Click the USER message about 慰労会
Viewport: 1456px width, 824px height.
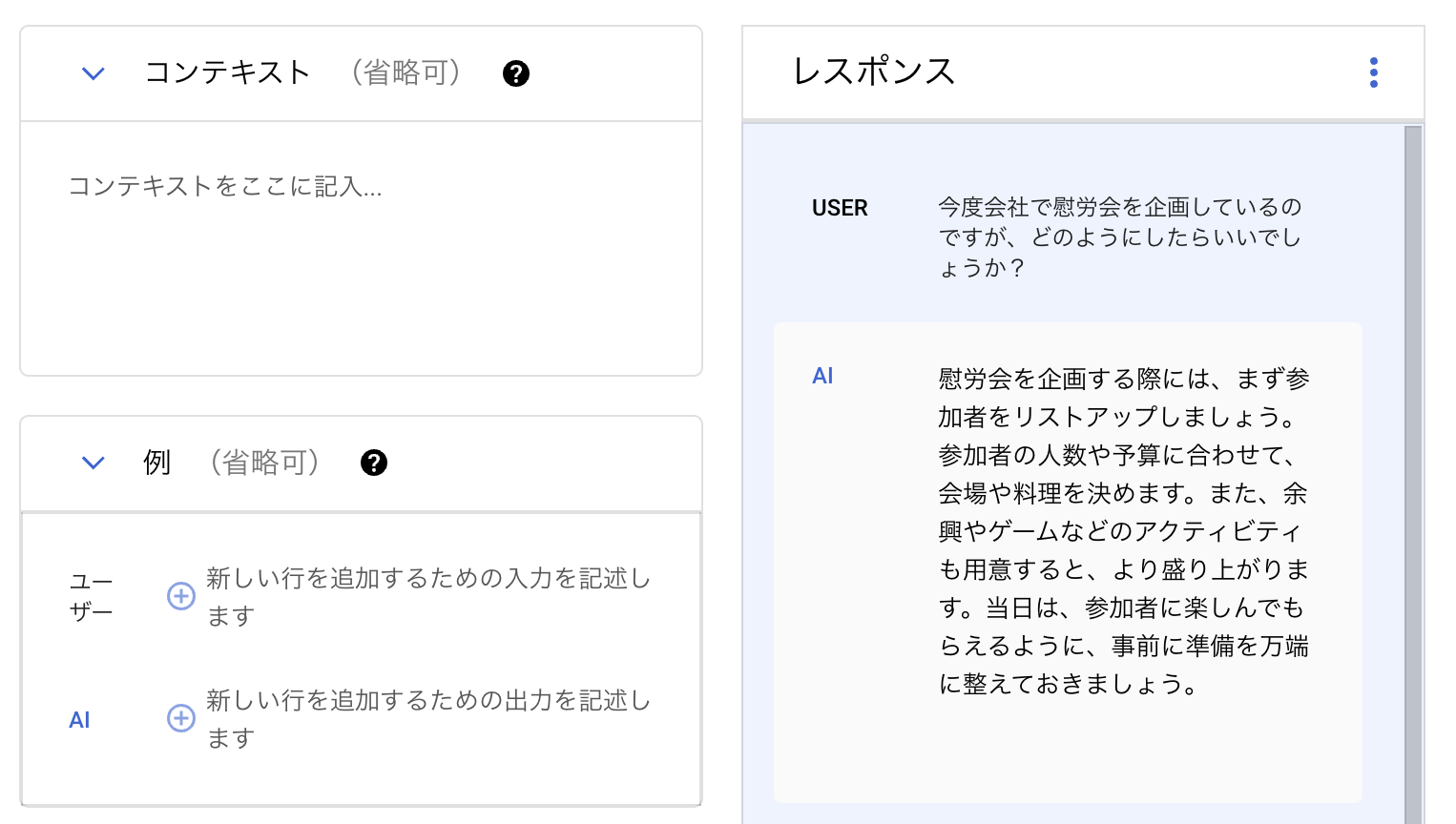coord(1119,237)
